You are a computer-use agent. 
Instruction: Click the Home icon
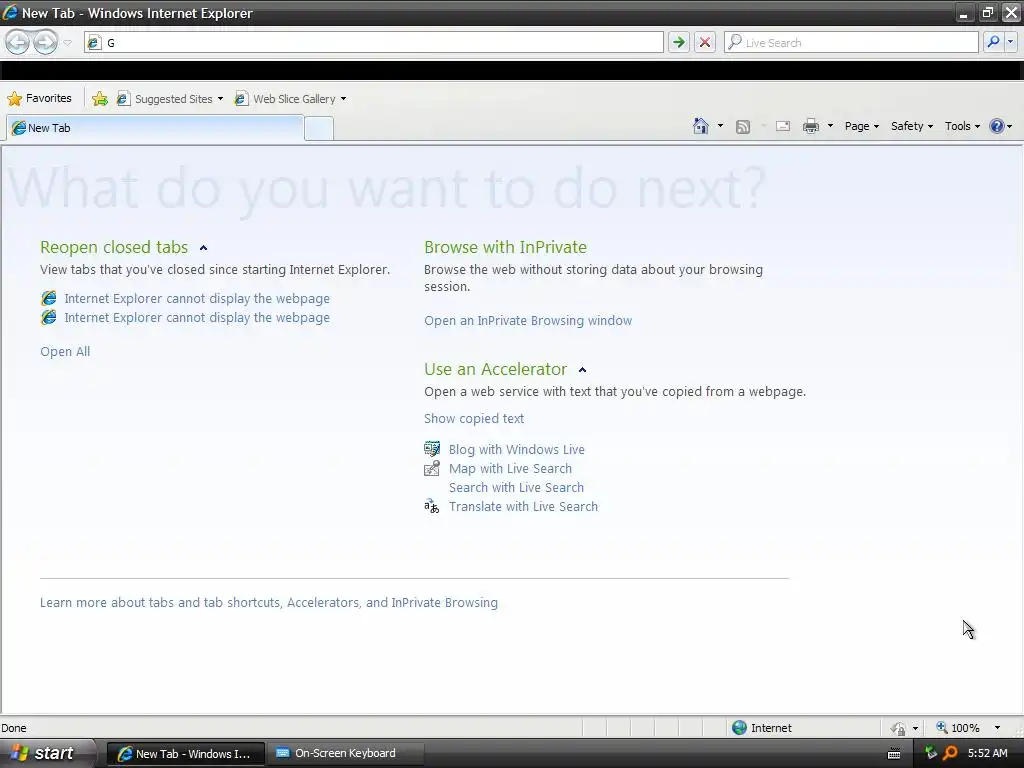pyautogui.click(x=701, y=126)
